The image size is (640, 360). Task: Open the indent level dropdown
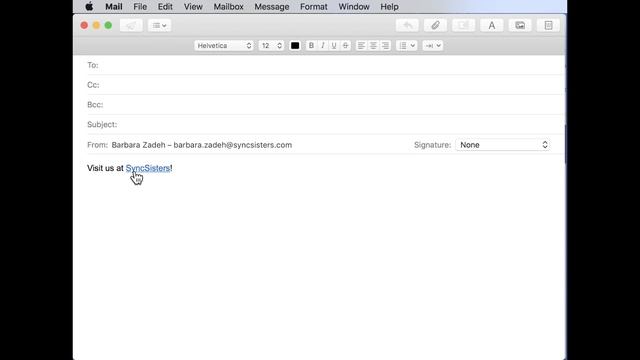pyautogui.click(x=433, y=46)
